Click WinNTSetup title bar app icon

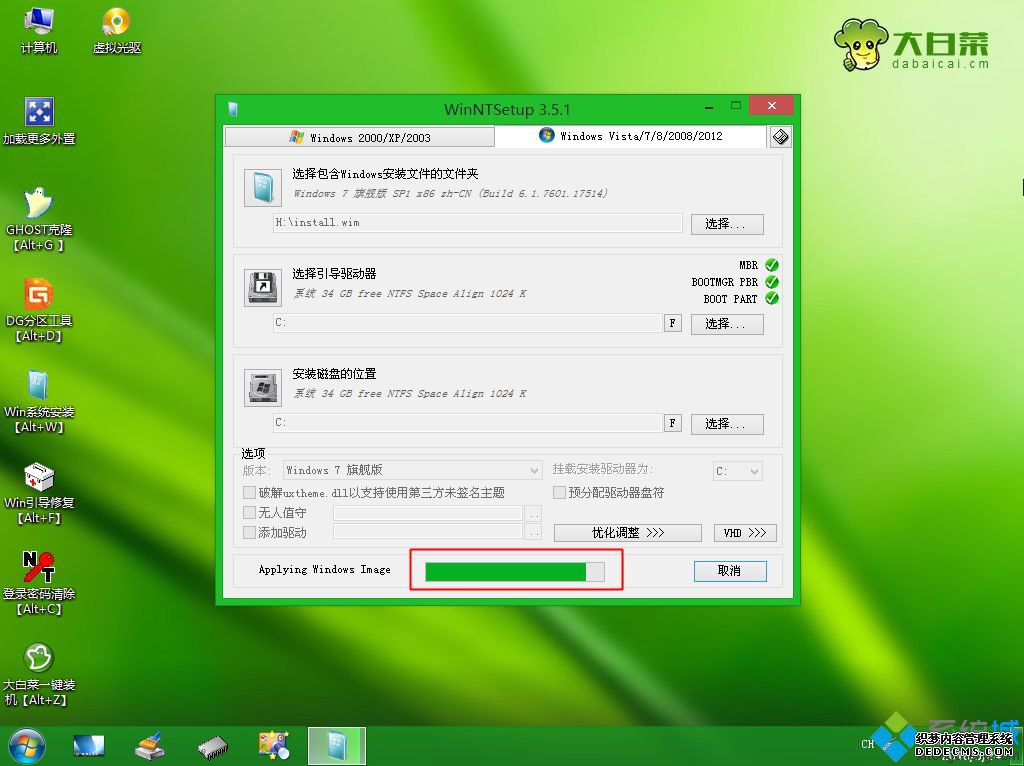(233, 109)
